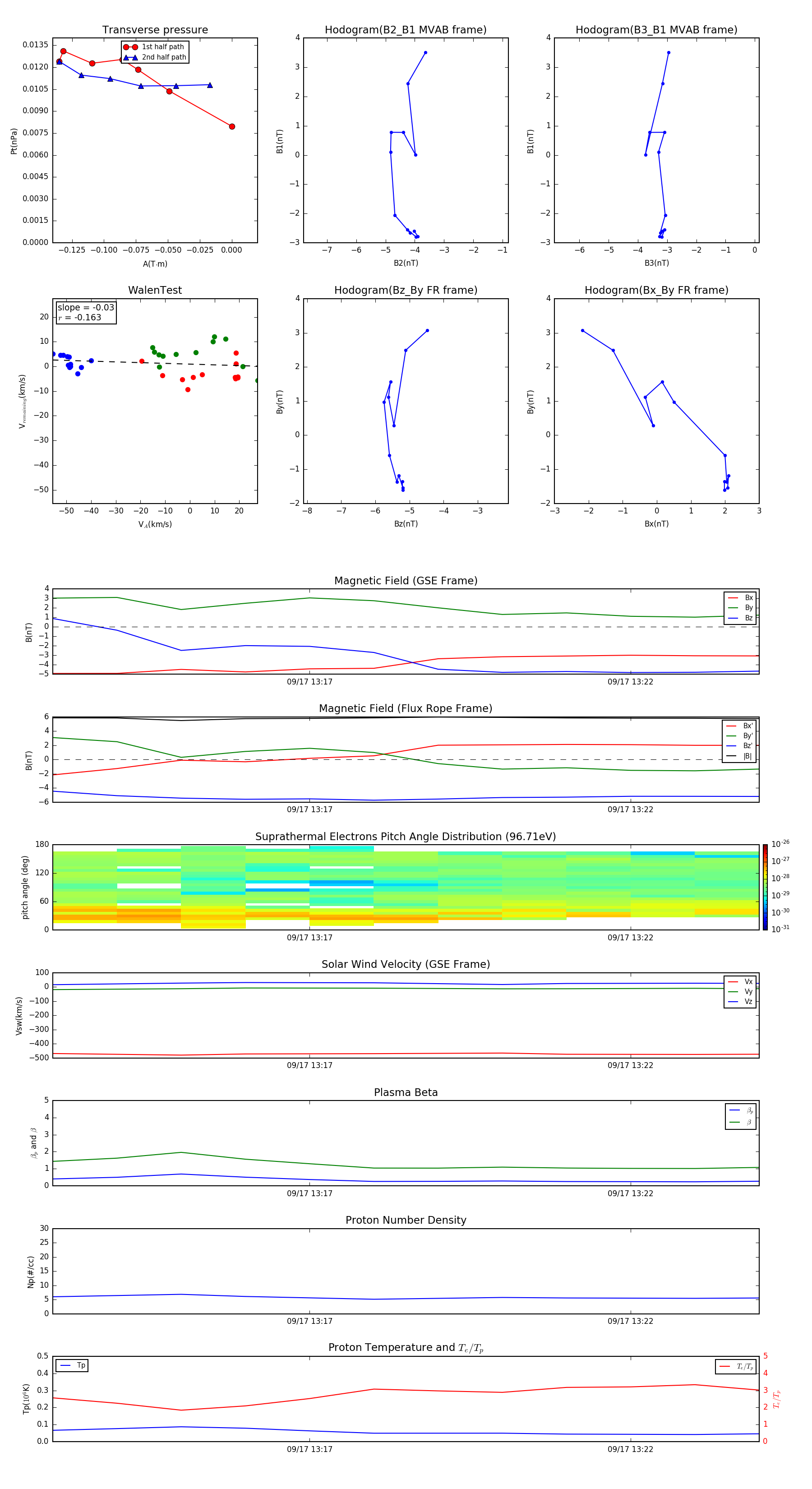Select the "Hodogram(B3_B1 MVAB frame)" title
The width and height of the screenshot is (812, 1489).
point(656,30)
